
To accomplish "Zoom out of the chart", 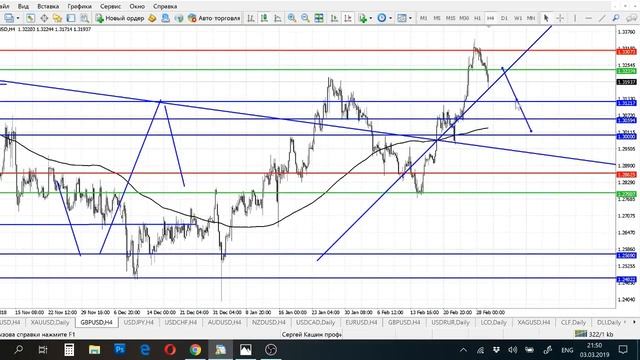I will tap(305, 18).
